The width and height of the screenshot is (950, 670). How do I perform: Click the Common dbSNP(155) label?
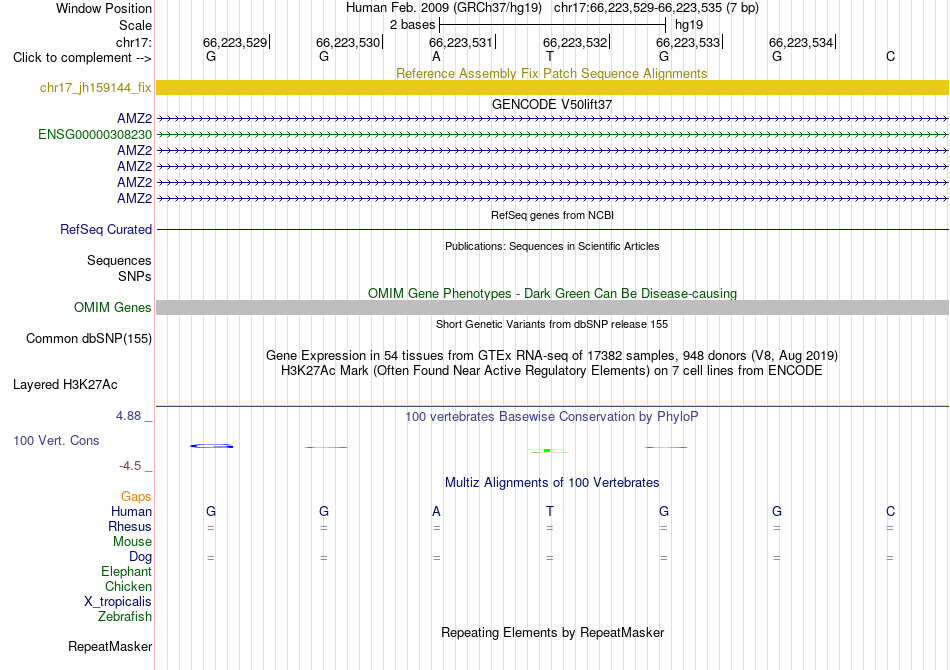coord(89,339)
